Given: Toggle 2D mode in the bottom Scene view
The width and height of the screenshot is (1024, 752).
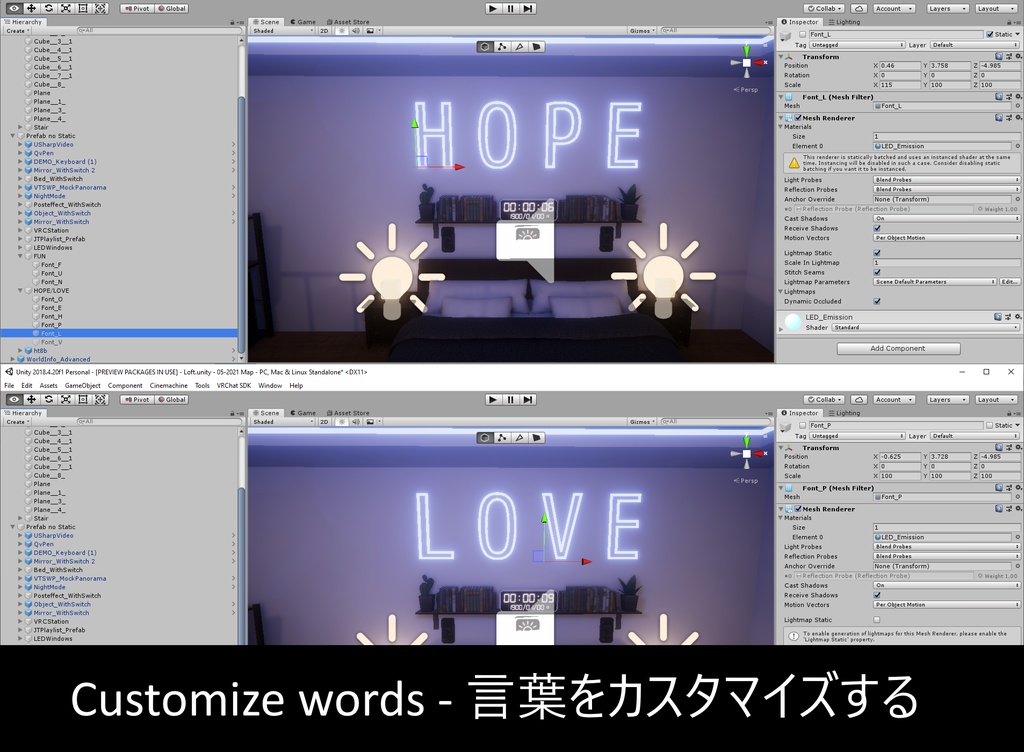Looking at the screenshot, I should [324, 422].
